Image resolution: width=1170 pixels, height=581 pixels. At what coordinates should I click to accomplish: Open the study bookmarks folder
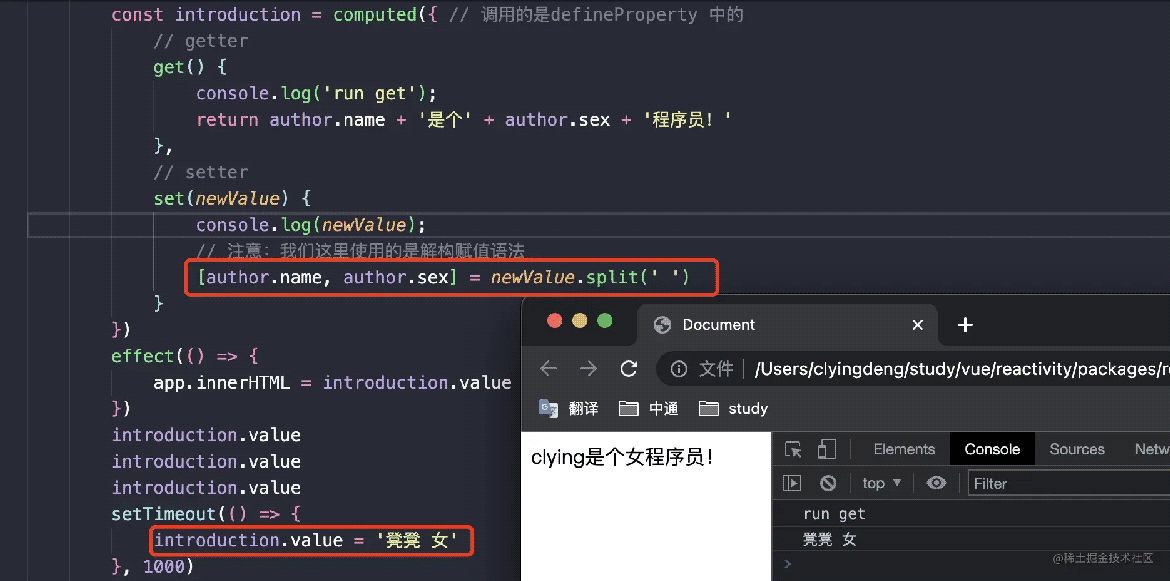pos(734,408)
